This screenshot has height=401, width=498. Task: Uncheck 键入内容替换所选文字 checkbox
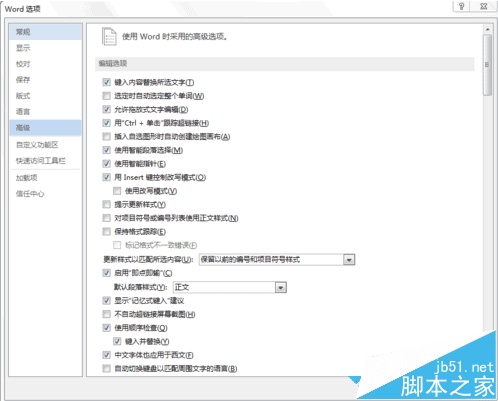106,82
